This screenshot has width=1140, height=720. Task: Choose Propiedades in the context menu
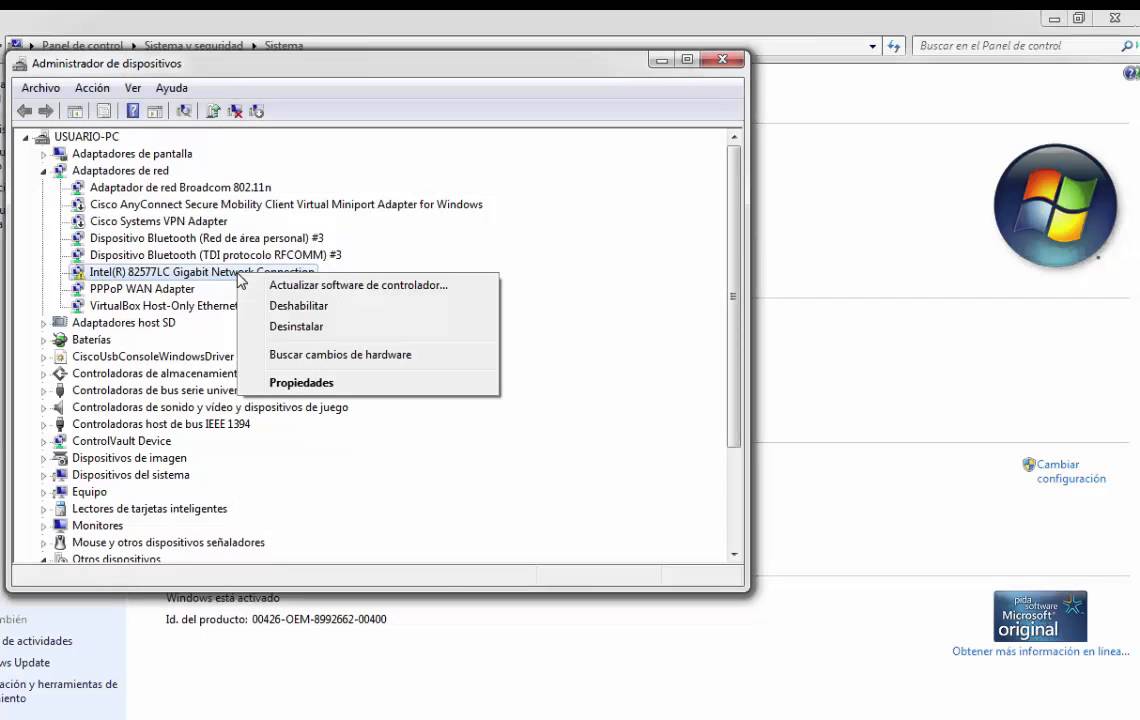pyautogui.click(x=369, y=383)
